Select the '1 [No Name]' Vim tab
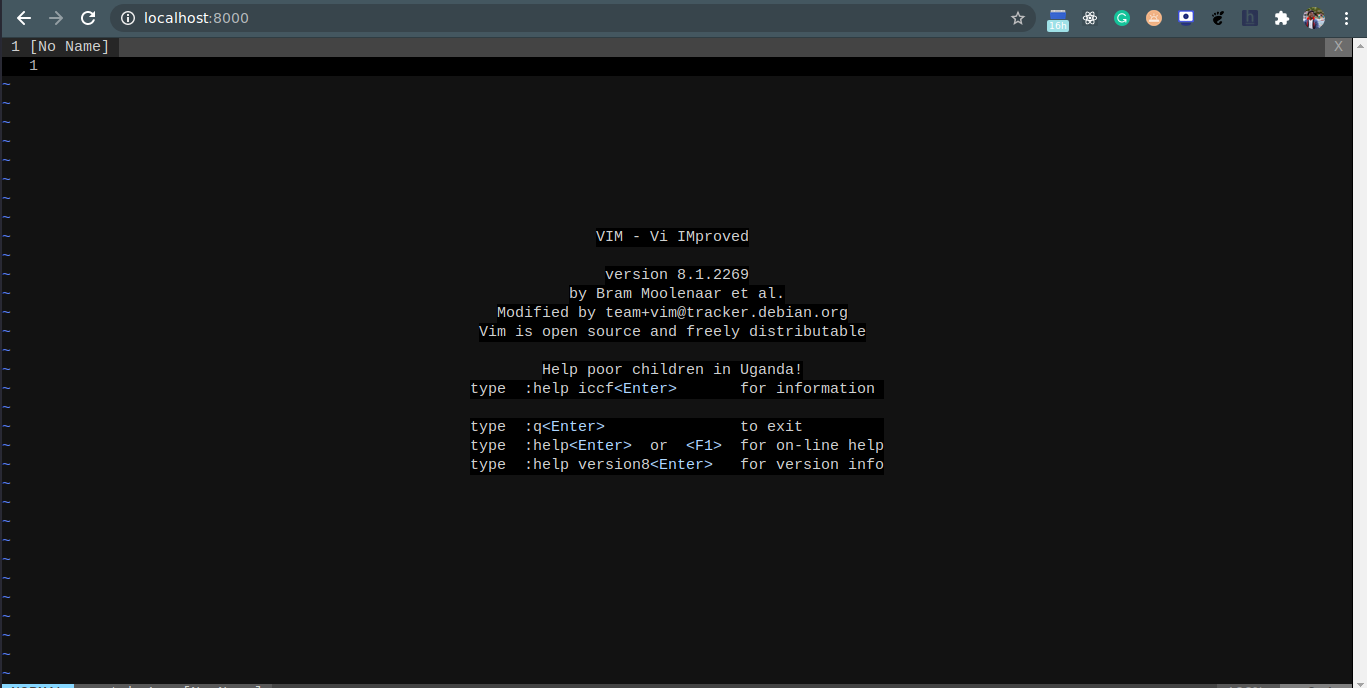Screen dimensions: 1367x688 tap(60, 46)
